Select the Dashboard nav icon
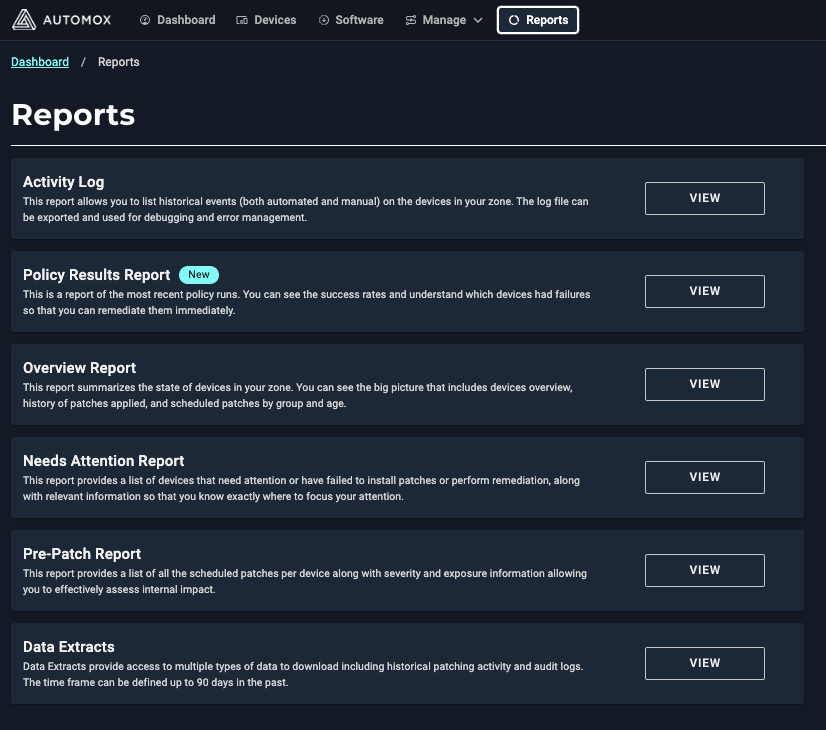Screen dimensions: 826x730 [146, 19]
